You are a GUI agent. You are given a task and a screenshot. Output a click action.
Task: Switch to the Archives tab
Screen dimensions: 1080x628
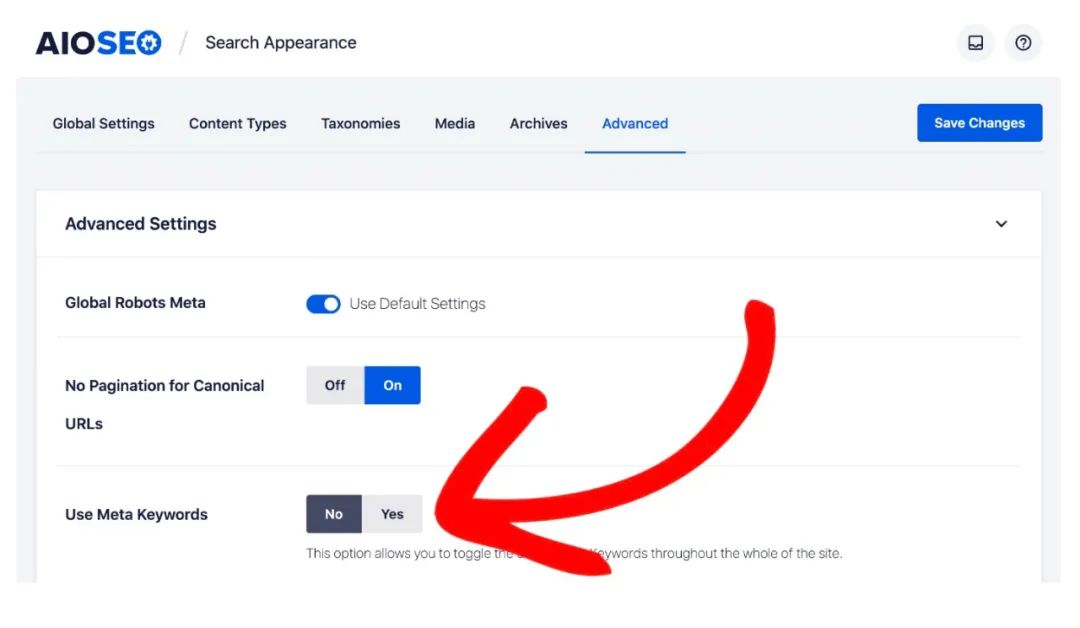[538, 123]
